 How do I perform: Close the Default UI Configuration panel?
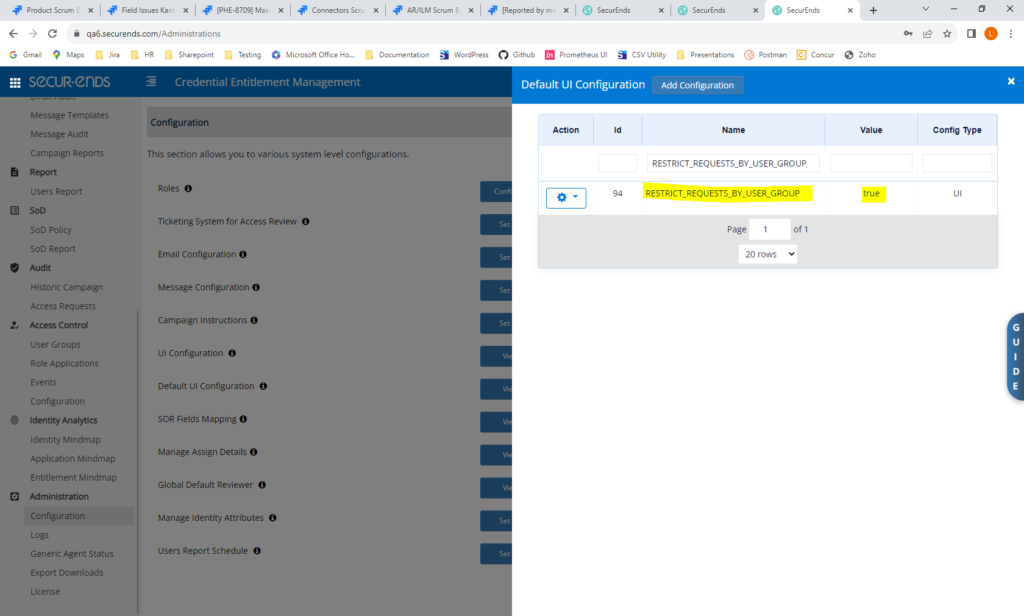click(x=1011, y=81)
